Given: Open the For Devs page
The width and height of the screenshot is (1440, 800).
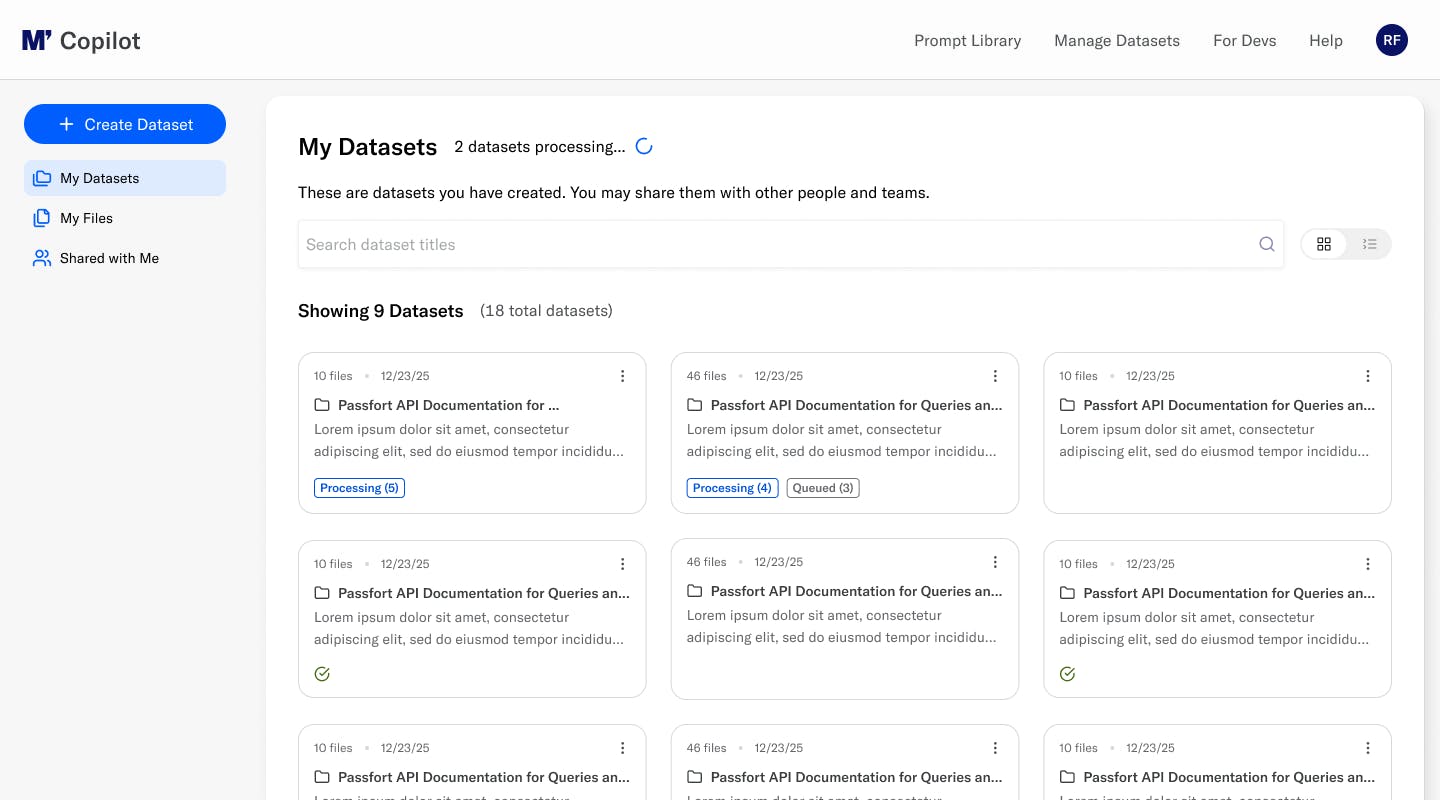Looking at the screenshot, I should (x=1244, y=40).
